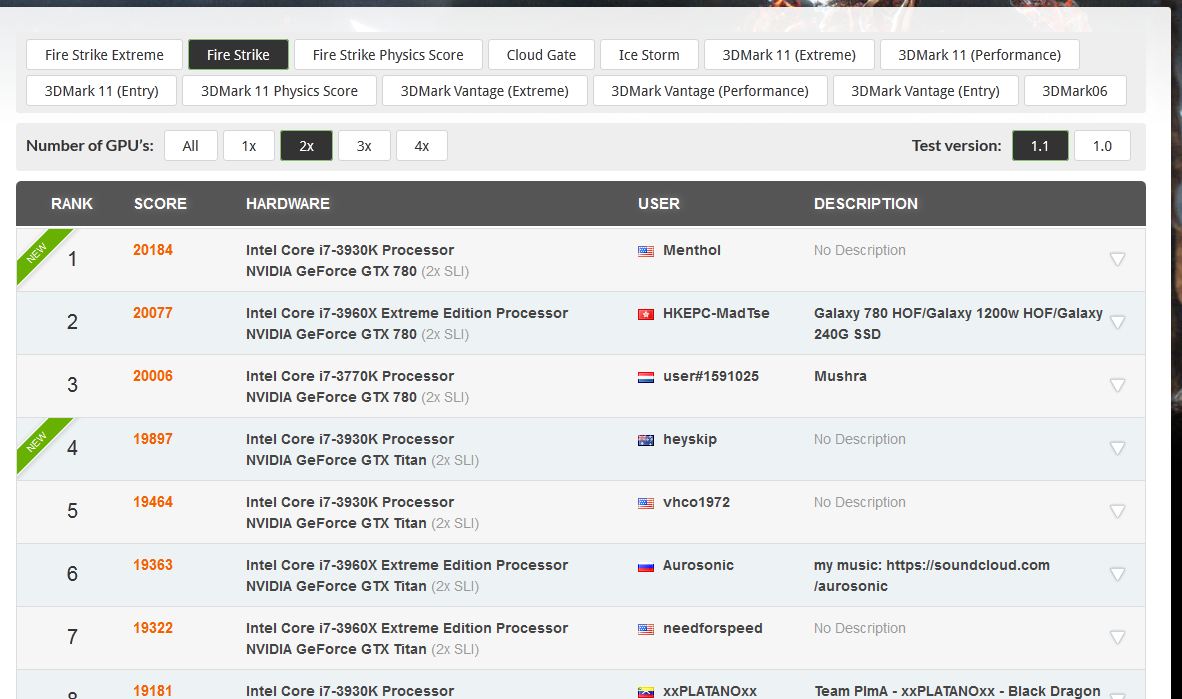1182x699 pixels.
Task: Open score 20077 result
Action: point(153,313)
